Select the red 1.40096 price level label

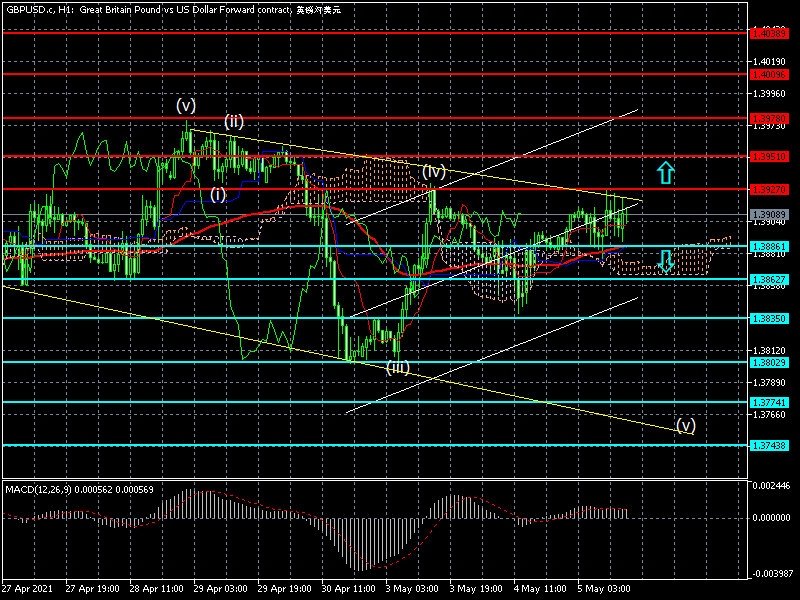tap(769, 74)
